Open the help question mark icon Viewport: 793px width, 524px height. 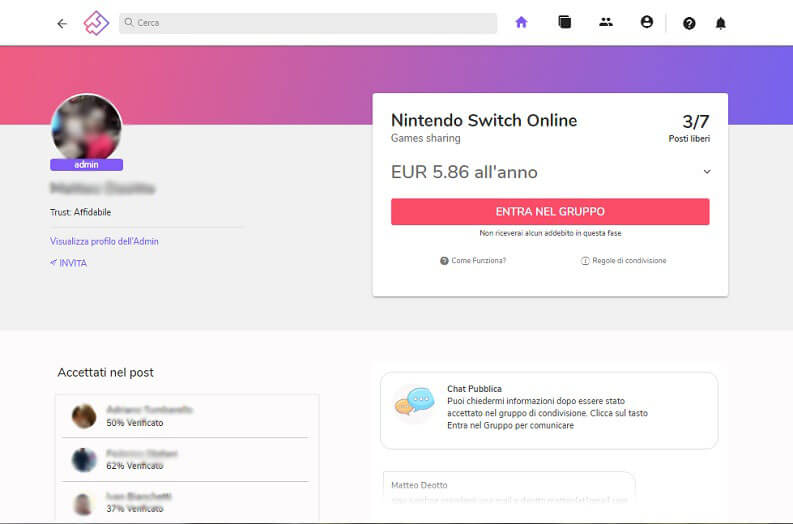click(689, 23)
